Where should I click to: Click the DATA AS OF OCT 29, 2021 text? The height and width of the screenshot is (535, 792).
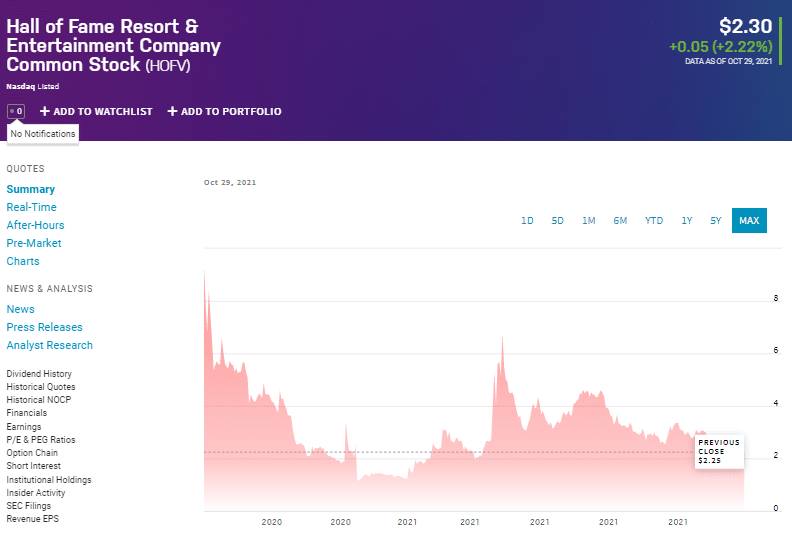click(728, 61)
